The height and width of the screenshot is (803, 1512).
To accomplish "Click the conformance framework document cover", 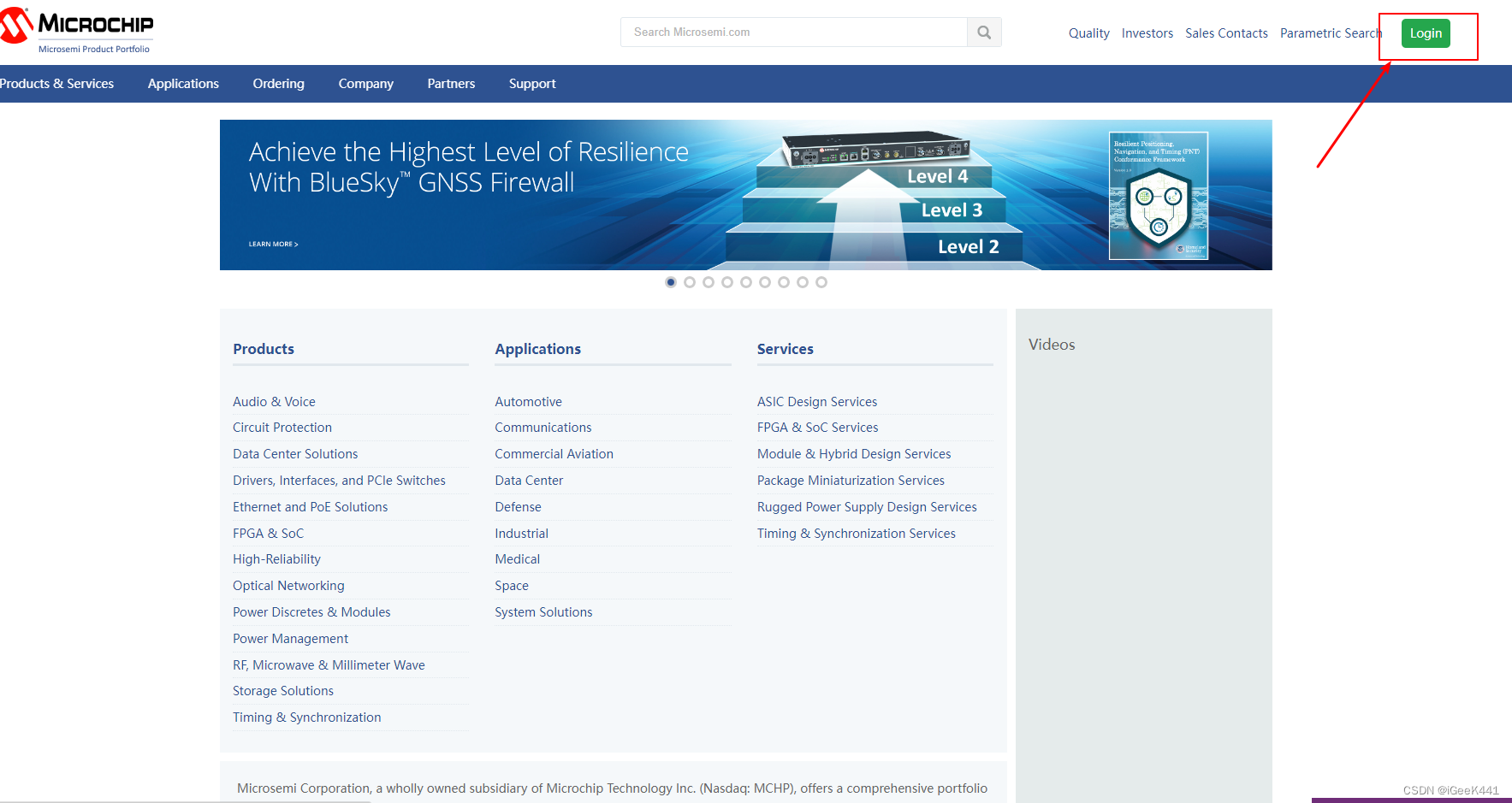I will pyautogui.click(x=1159, y=196).
